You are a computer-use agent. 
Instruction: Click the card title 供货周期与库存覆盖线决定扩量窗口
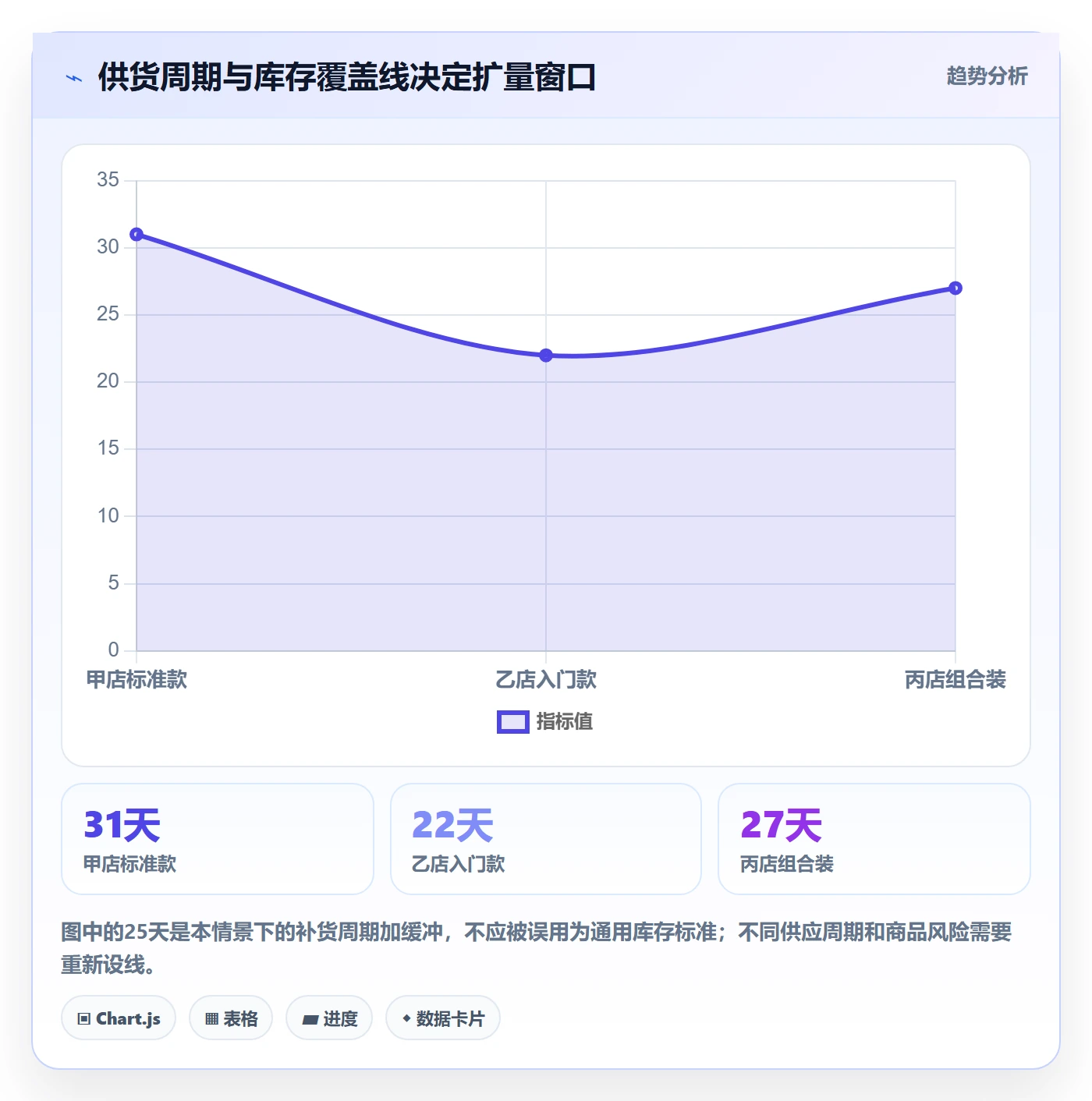[347, 77]
